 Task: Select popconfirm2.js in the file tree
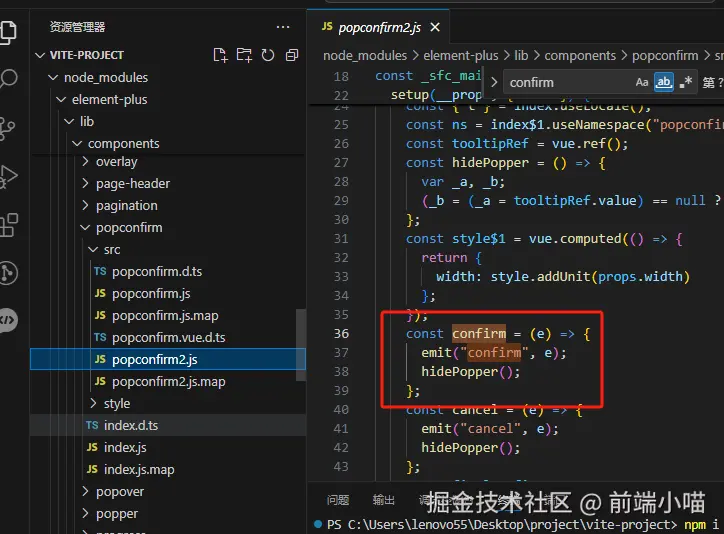(x=168, y=359)
